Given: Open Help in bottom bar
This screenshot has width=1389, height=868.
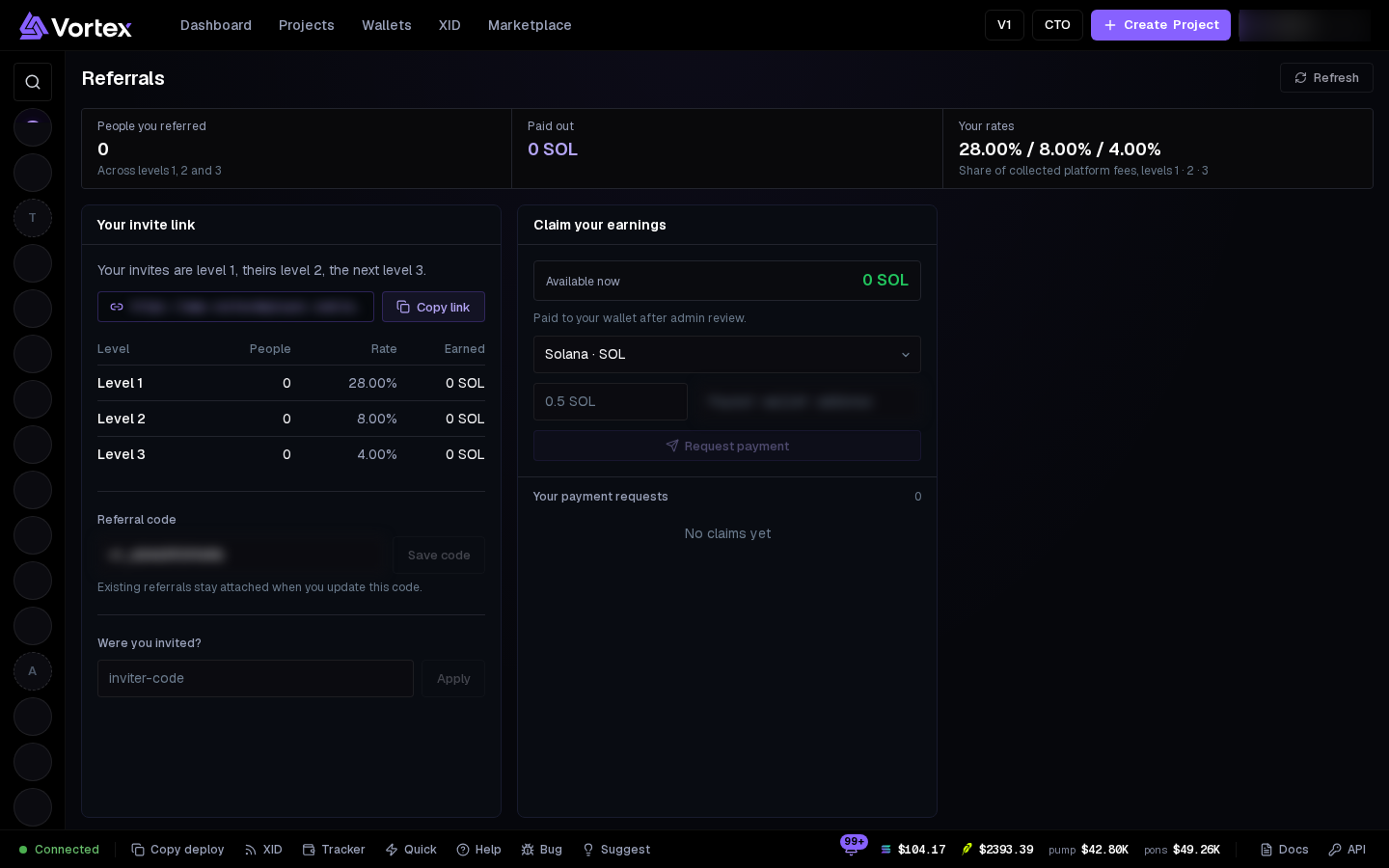Looking at the screenshot, I should [x=478, y=850].
